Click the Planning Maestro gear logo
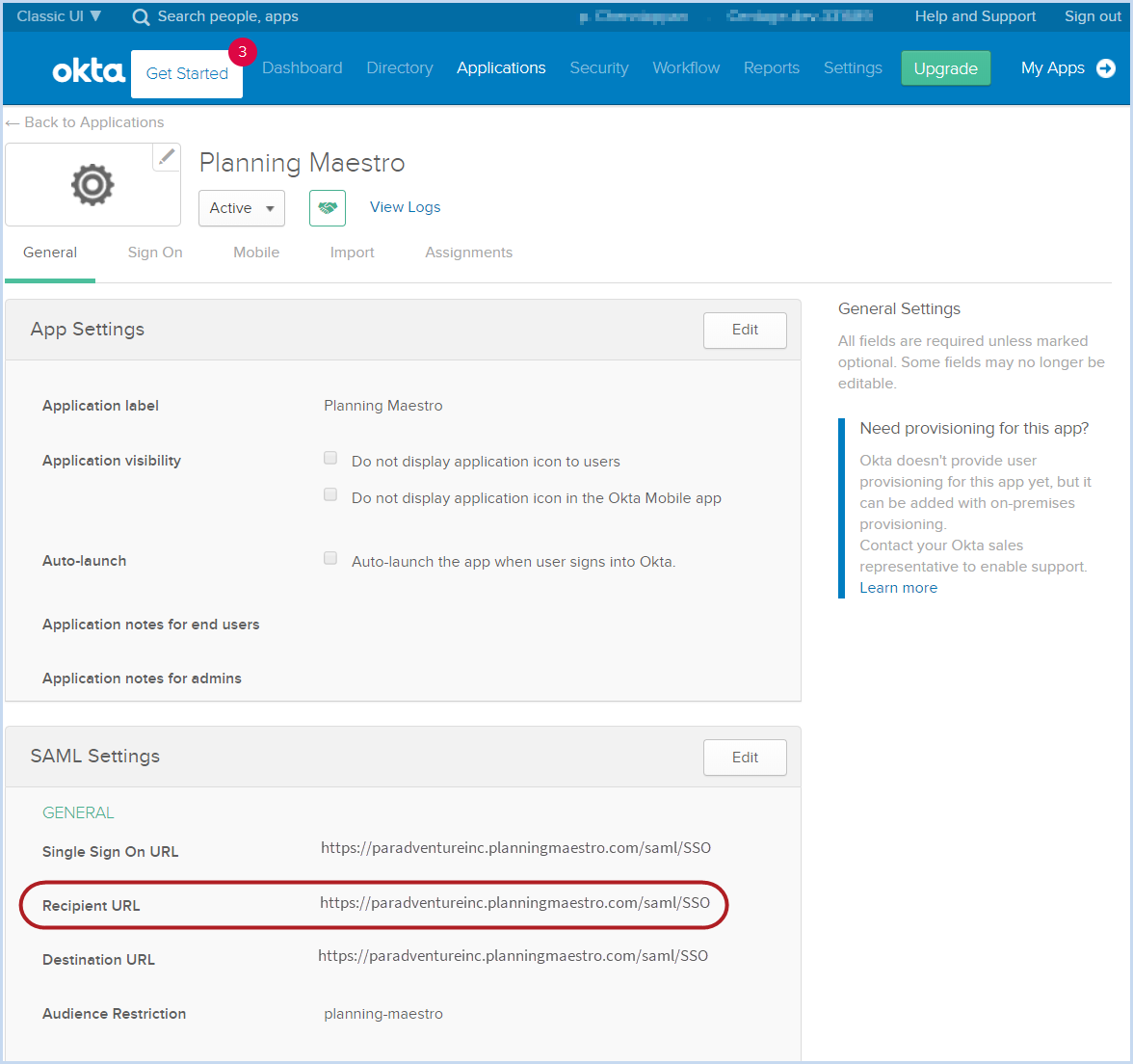 click(x=92, y=185)
